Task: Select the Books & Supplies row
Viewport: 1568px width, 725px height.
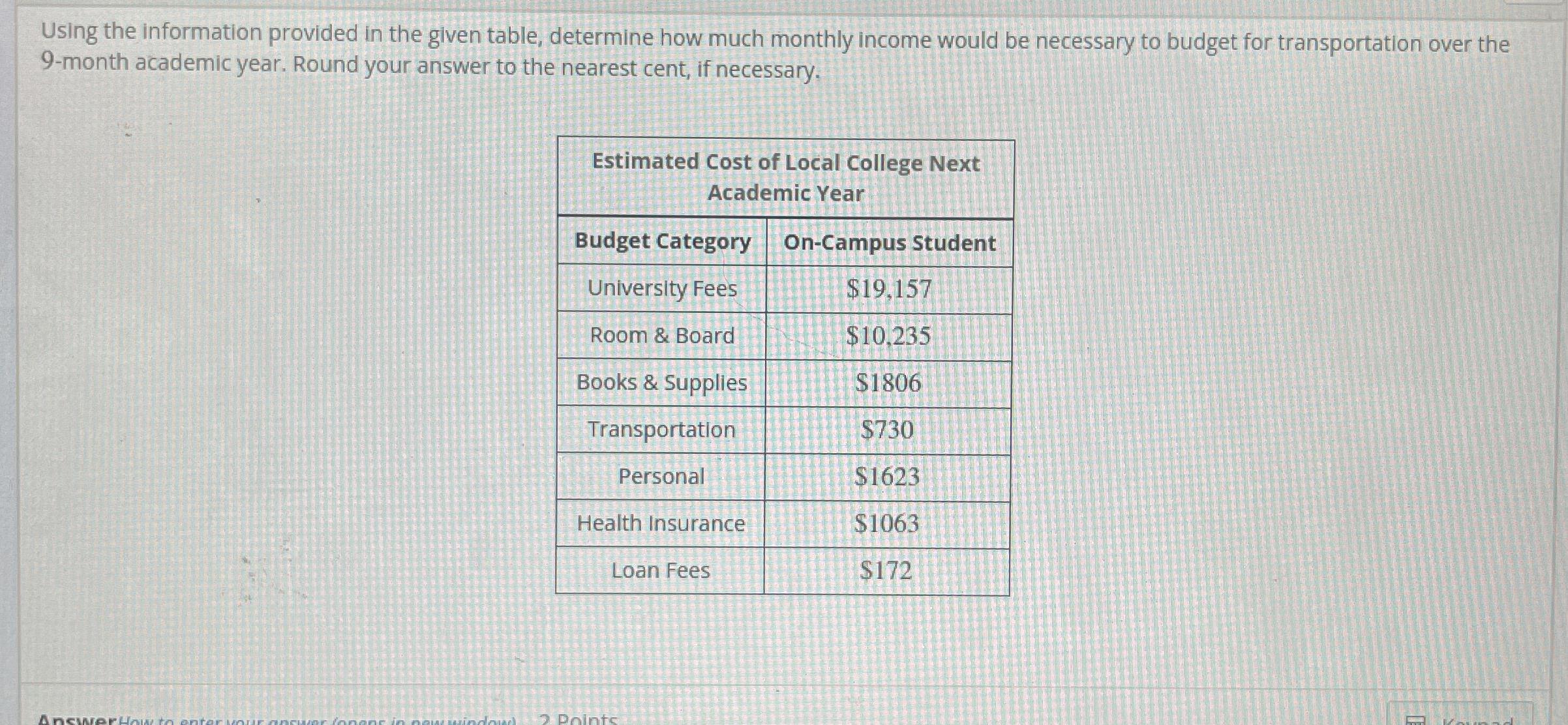Action: (661, 383)
